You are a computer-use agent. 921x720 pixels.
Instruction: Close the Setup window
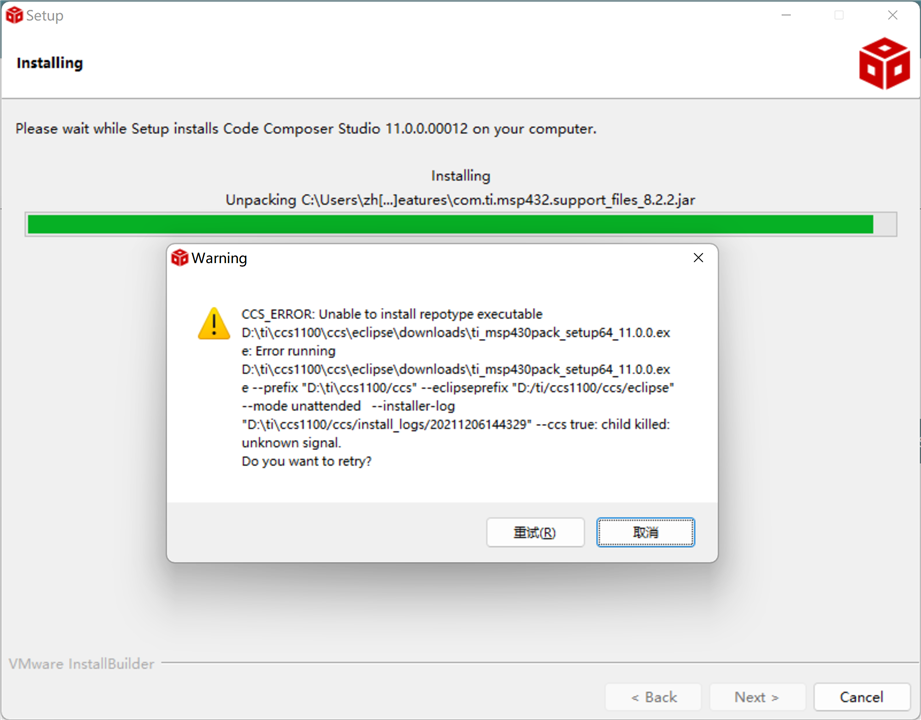pos(892,15)
